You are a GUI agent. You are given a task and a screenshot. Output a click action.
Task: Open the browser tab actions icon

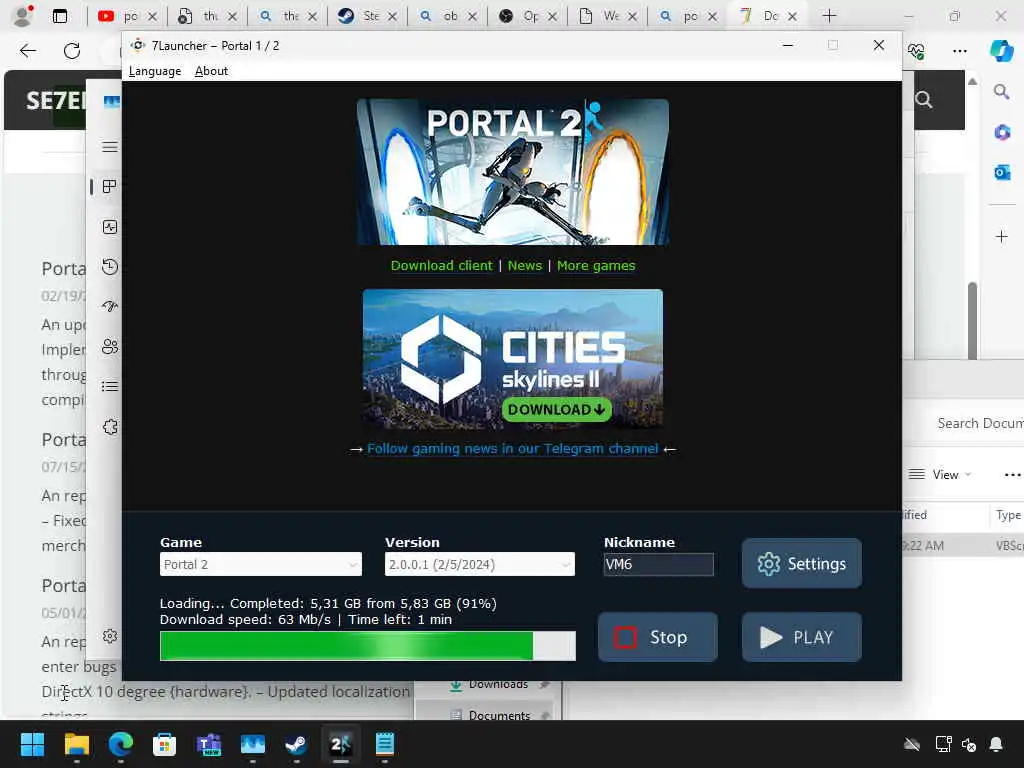pos(60,16)
